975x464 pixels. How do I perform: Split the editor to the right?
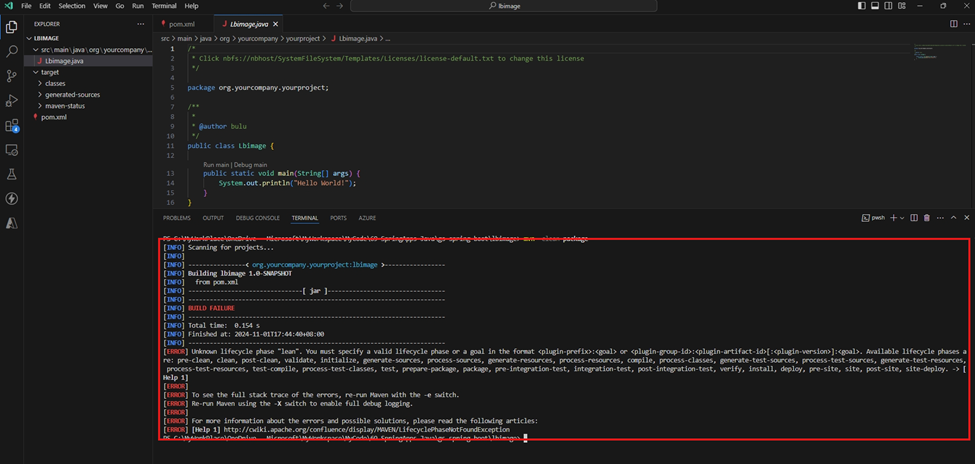coord(953,24)
